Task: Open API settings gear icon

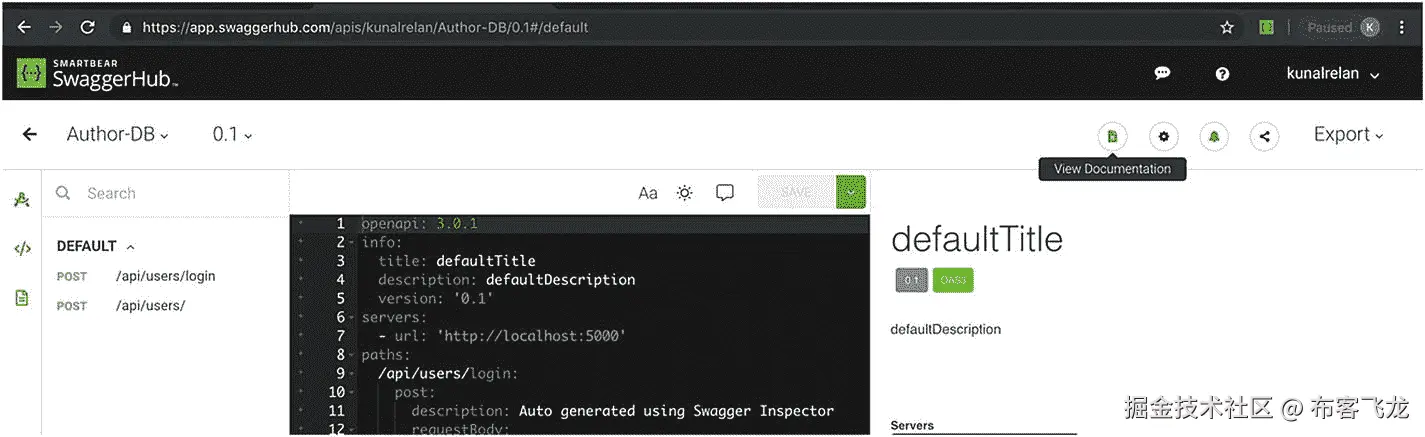Action: tap(1163, 136)
